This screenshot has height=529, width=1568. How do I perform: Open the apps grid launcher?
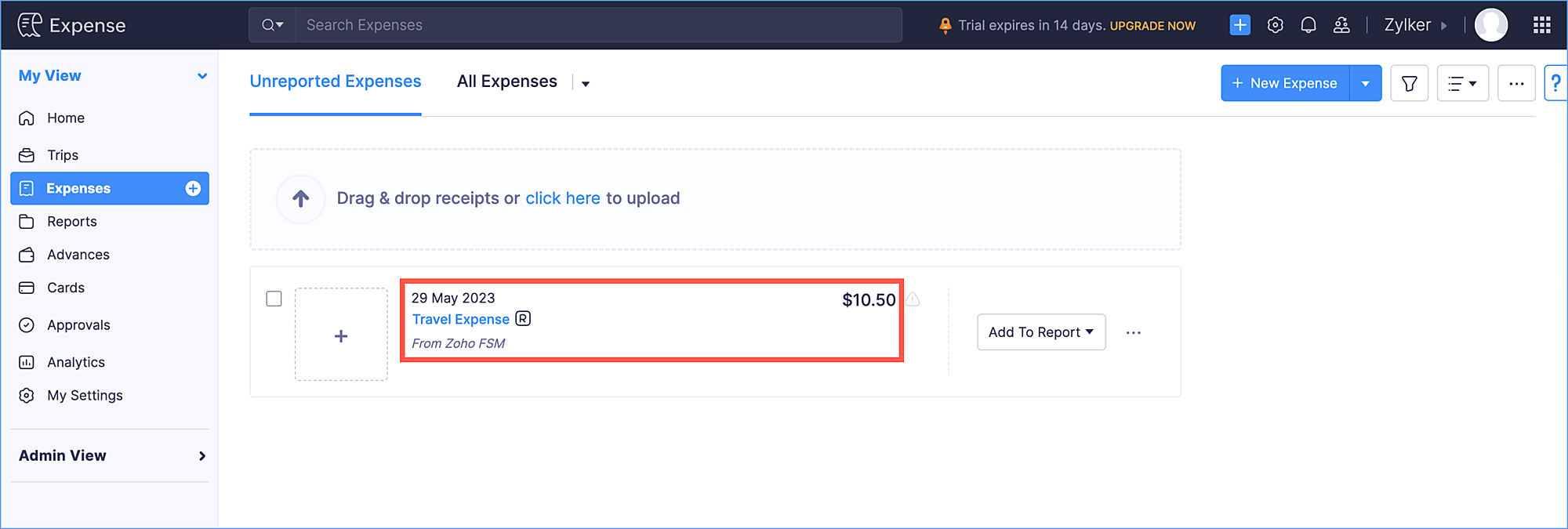click(x=1541, y=25)
